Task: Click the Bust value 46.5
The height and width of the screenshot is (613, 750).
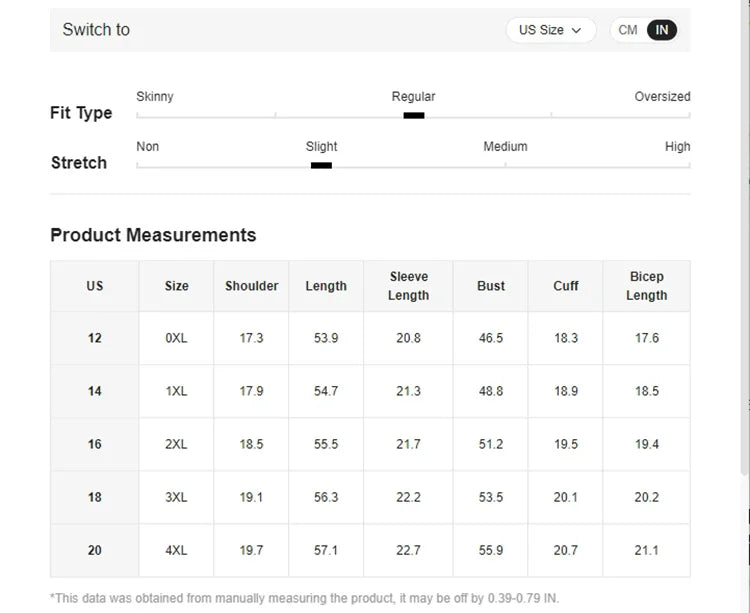Action: [x=490, y=338]
